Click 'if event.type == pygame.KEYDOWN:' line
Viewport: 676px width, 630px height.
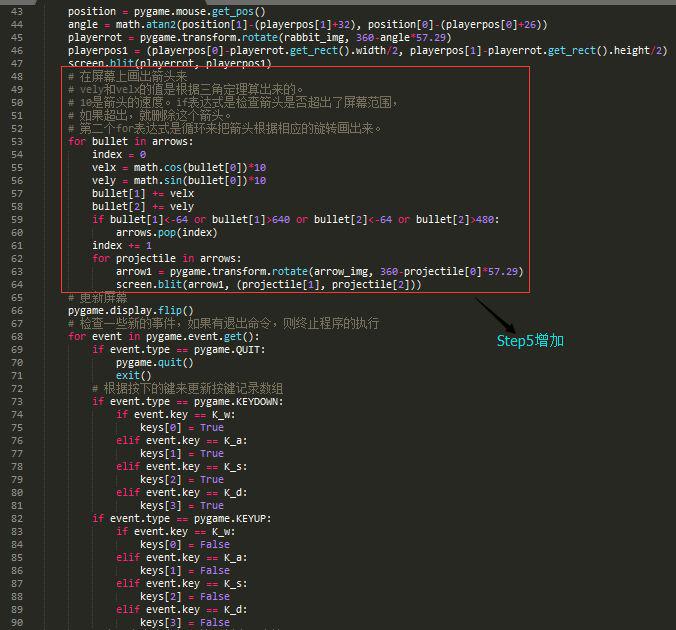tap(188, 401)
